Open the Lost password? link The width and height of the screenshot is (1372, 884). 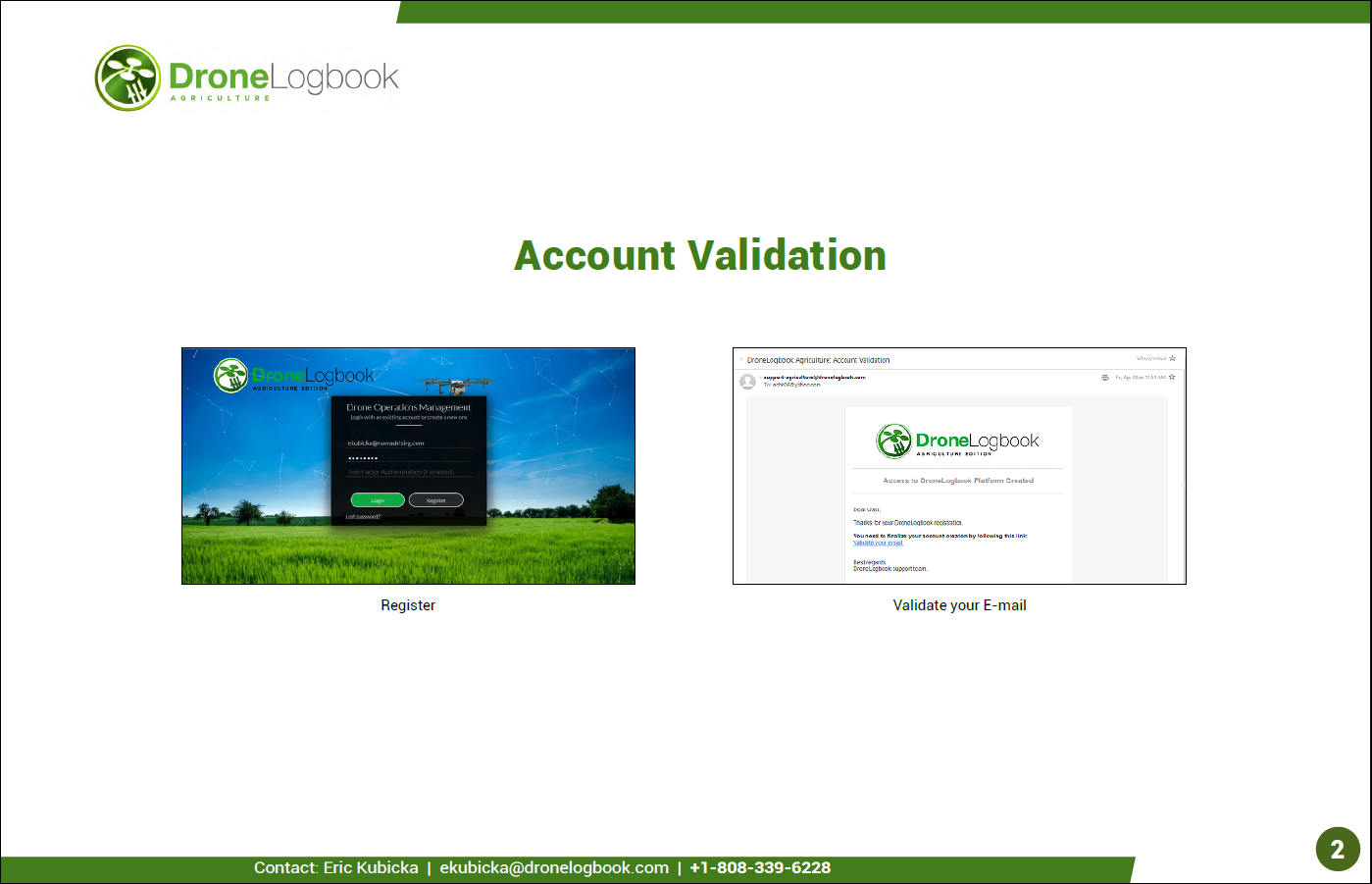363,517
